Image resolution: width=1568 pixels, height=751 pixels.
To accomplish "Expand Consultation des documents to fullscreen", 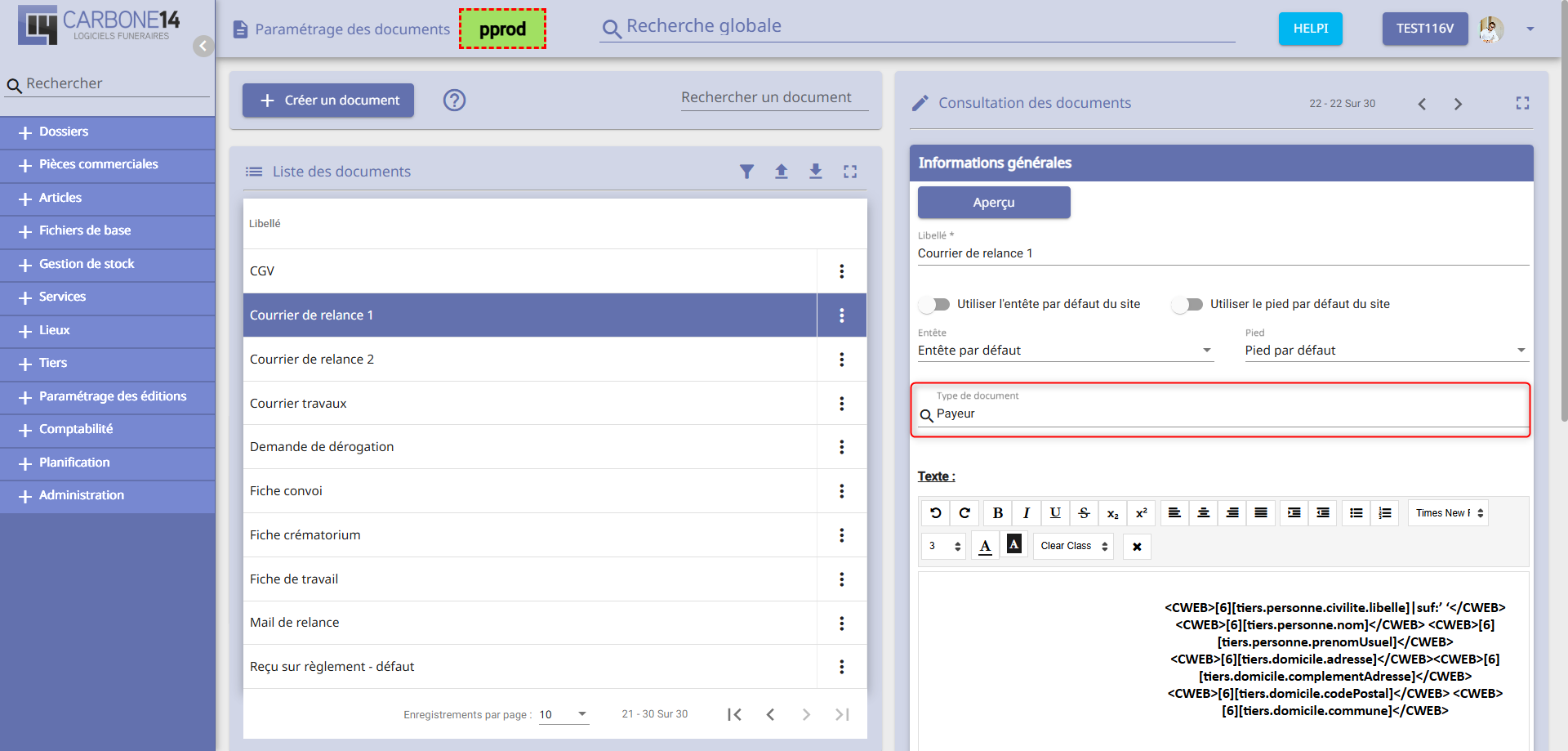I will point(1522,103).
